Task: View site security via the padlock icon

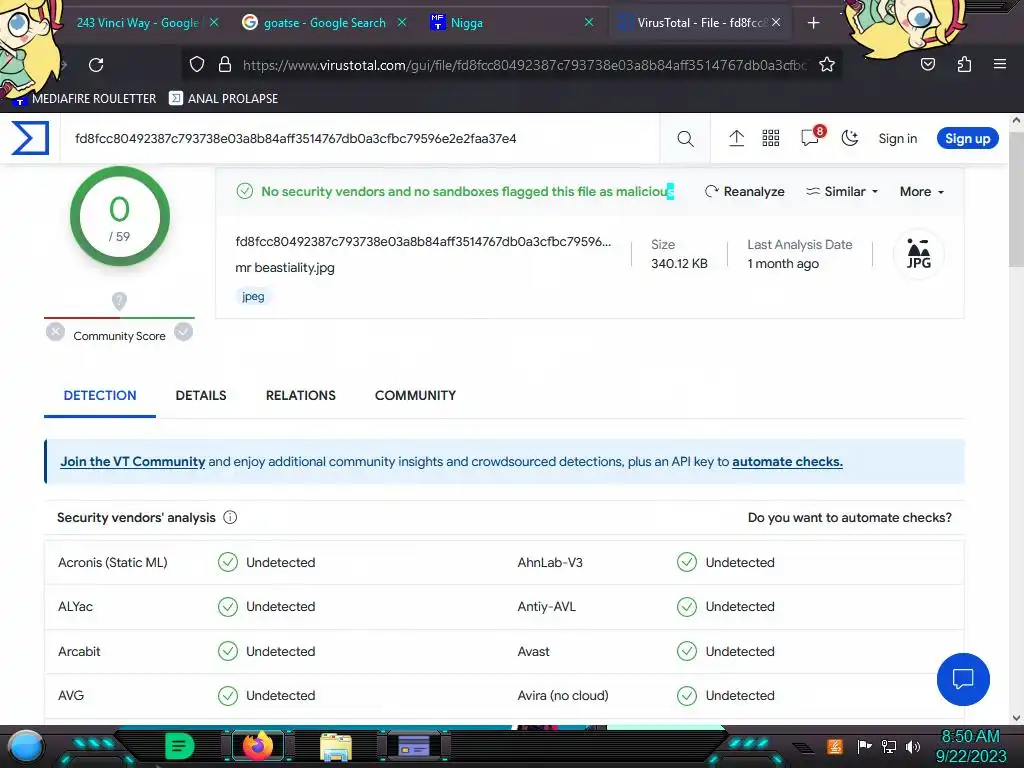Action: (225, 65)
